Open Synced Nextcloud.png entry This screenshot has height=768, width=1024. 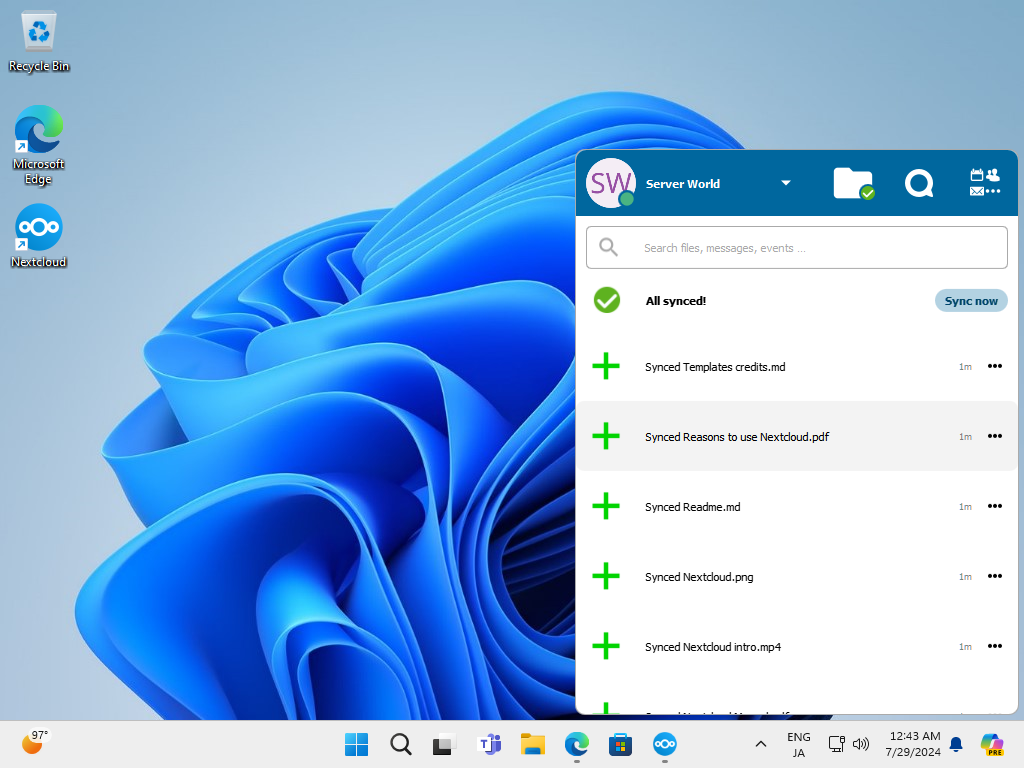797,576
